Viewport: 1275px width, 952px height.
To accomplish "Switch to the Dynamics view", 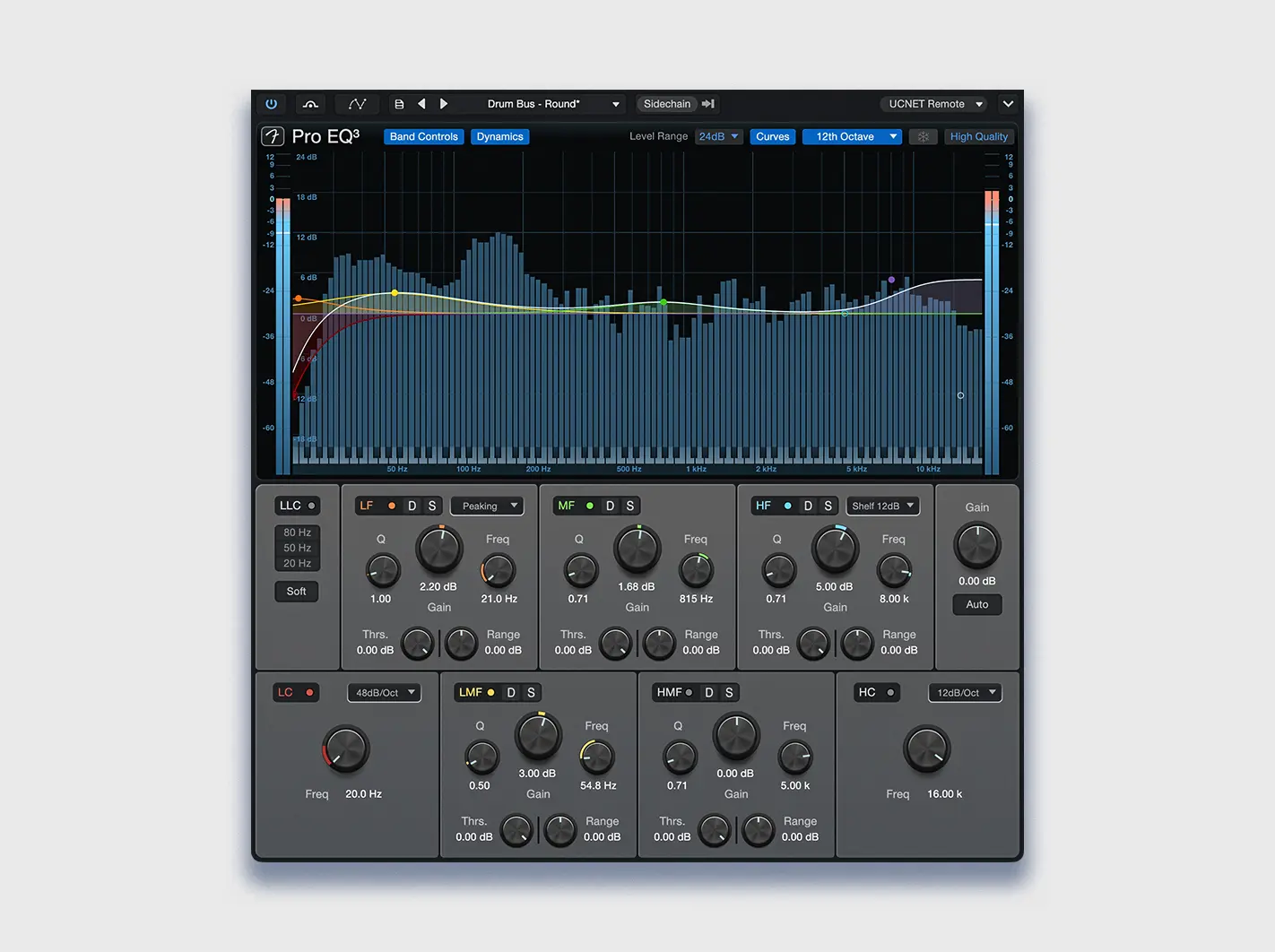I will pyautogui.click(x=499, y=136).
